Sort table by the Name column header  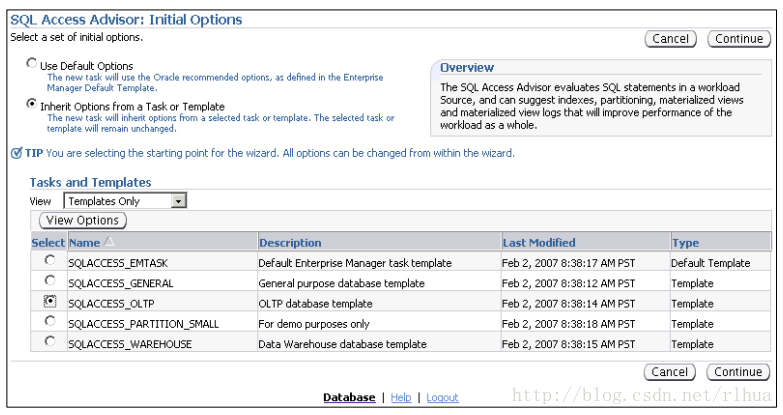click(84, 243)
